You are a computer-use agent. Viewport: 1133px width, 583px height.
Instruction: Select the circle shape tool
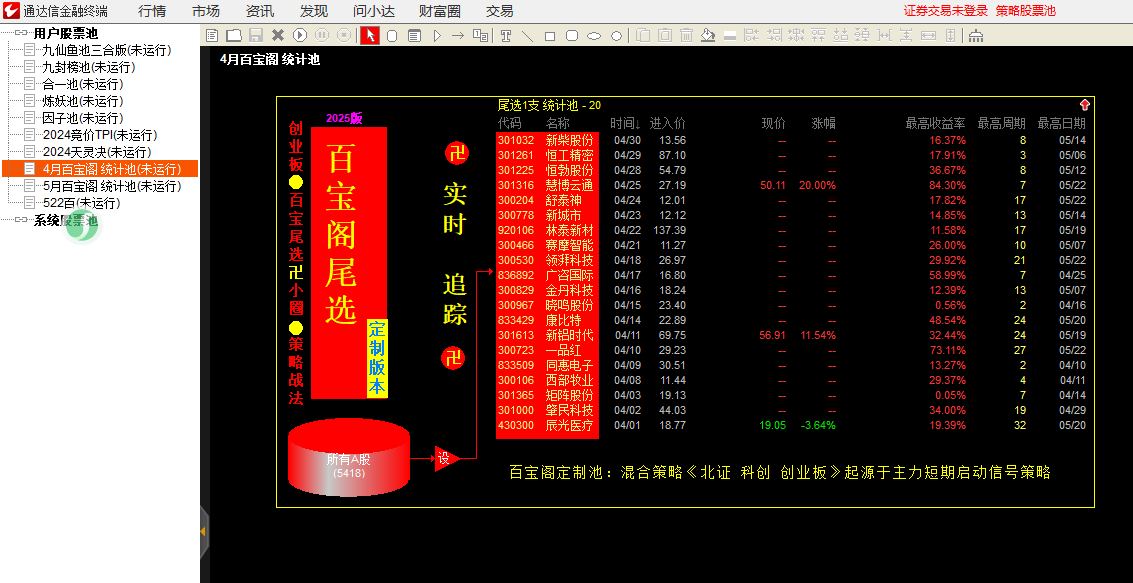pyautogui.click(x=616, y=35)
